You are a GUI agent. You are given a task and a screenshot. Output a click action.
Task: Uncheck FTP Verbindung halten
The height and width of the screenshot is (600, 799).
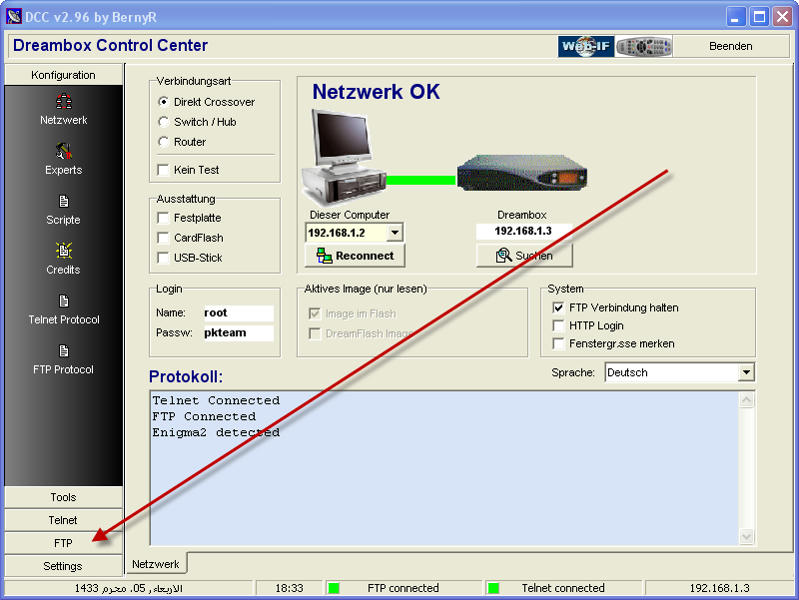(x=558, y=307)
